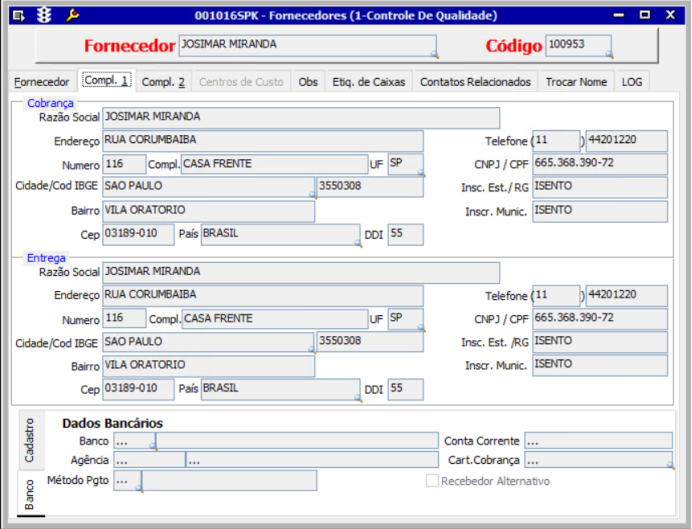The image size is (692, 529).
Task: Click the list menu icon in title bar
Action: 19,16
